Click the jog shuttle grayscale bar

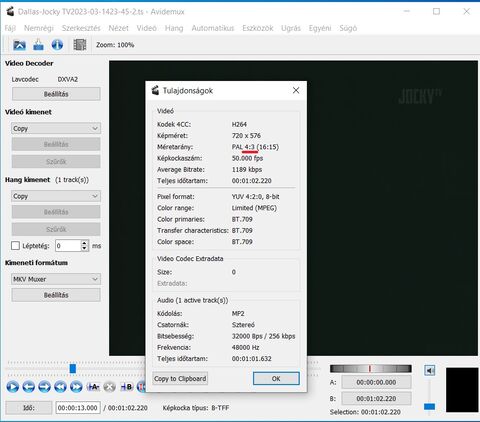tap(371, 368)
